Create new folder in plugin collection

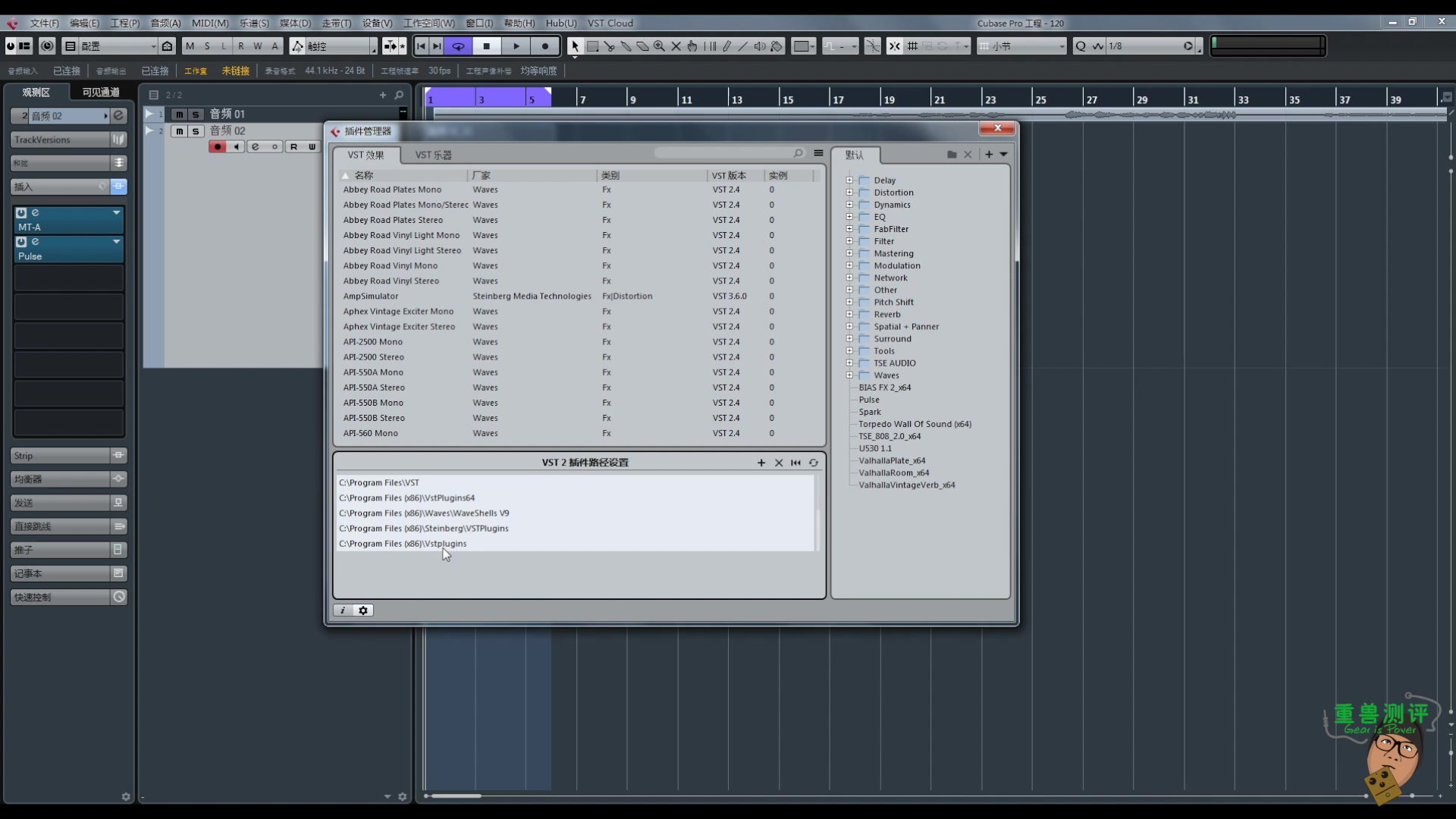click(x=952, y=155)
